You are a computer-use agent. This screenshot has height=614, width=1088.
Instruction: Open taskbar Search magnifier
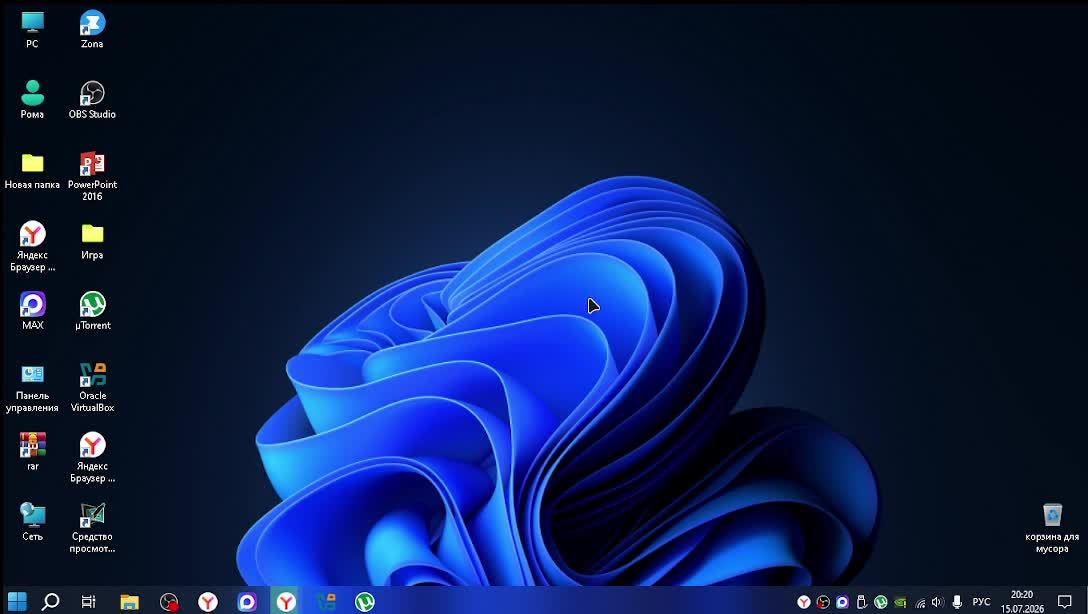click(x=50, y=602)
